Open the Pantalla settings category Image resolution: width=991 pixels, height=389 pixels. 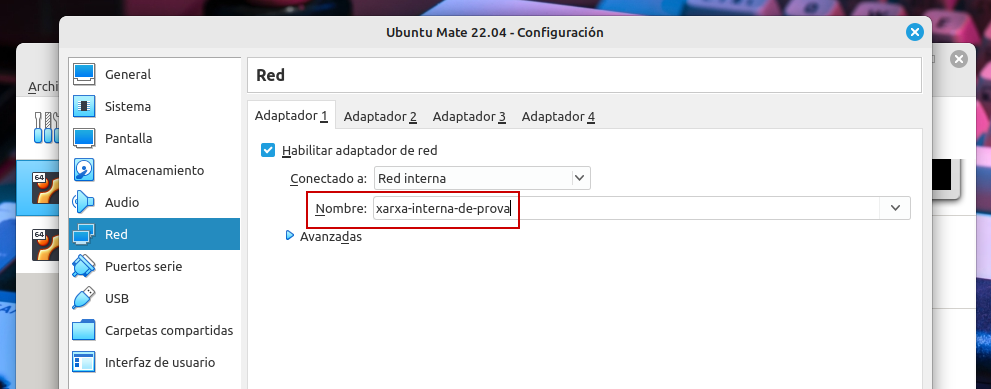pos(154,138)
